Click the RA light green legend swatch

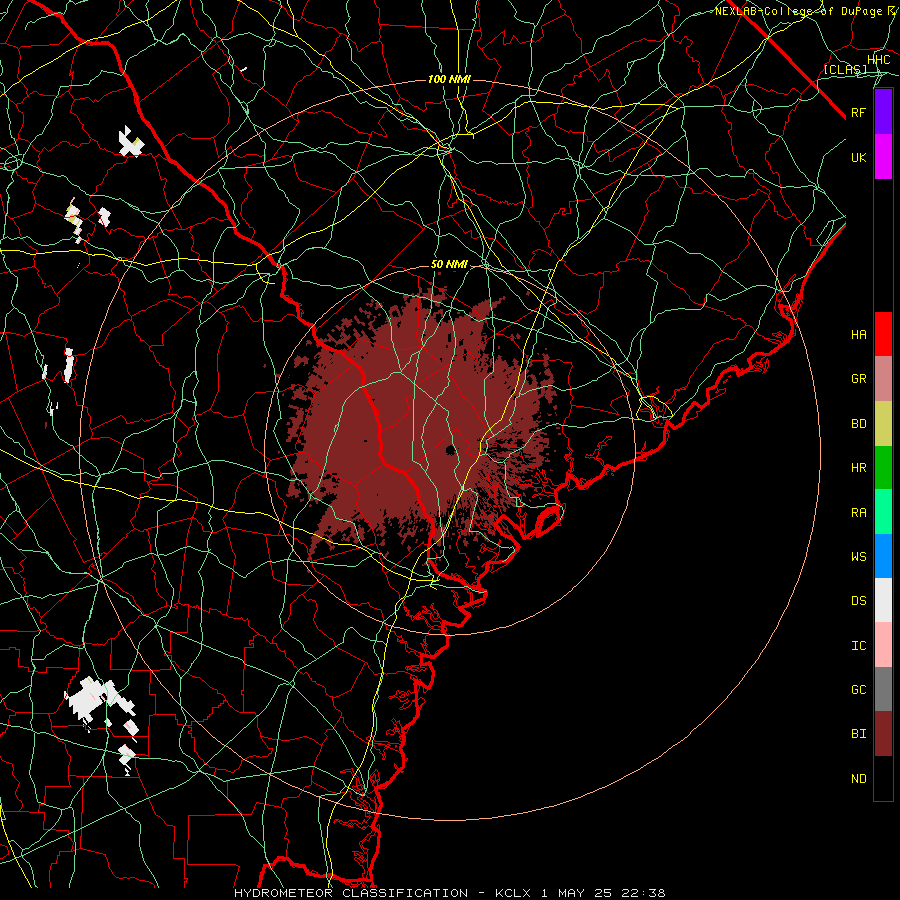(x=883, y=512)
